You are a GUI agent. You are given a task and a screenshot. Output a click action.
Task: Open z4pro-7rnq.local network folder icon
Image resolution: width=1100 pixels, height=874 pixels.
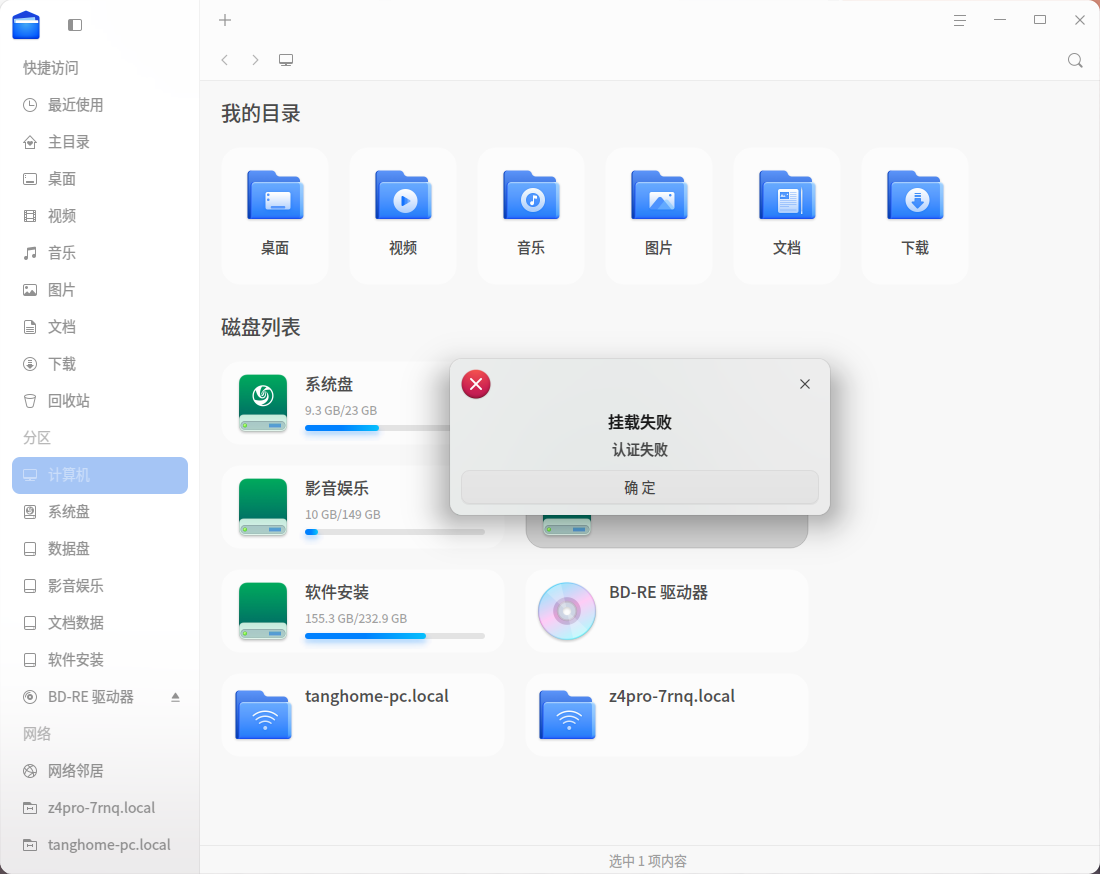pyautogui.click(x=567, y=715)
